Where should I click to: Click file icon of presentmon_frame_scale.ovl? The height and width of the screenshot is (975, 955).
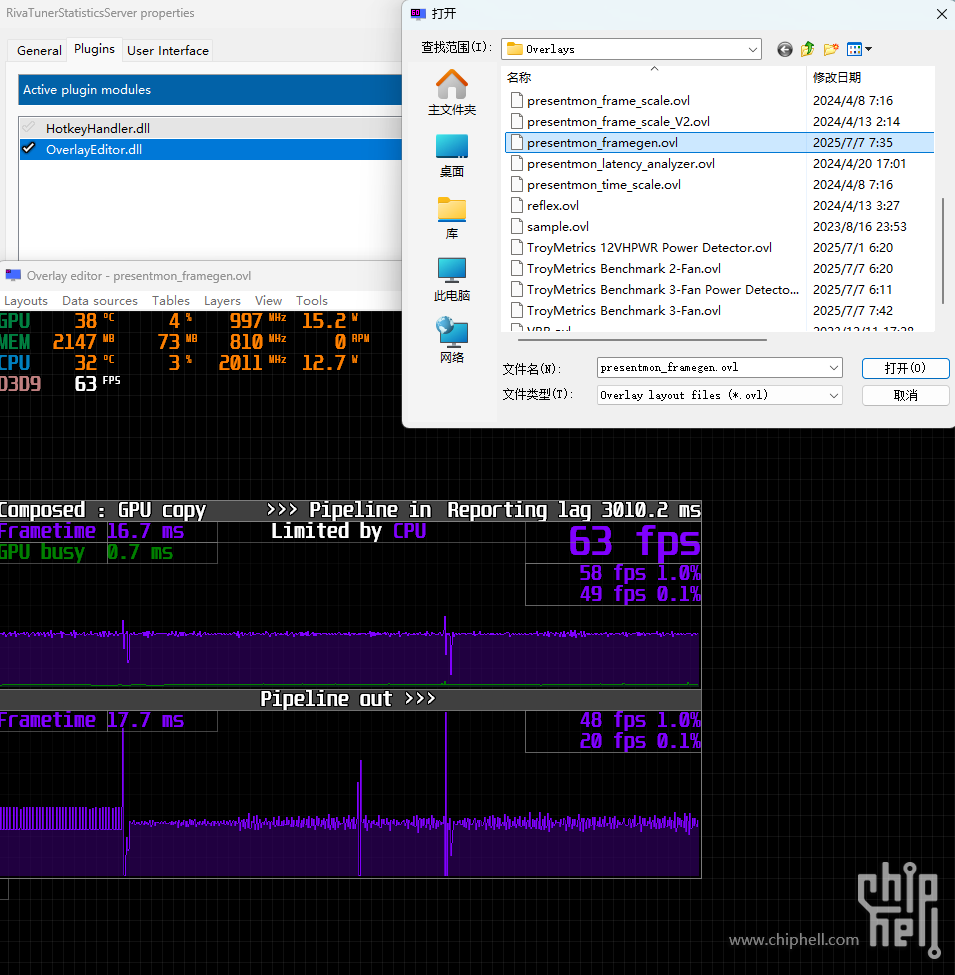[x=516, y=101]
